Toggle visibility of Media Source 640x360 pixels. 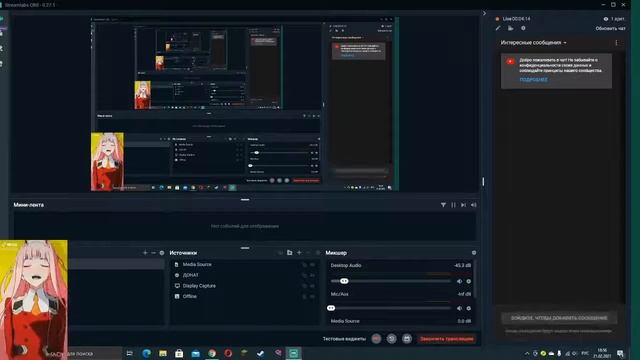[313, 264]
